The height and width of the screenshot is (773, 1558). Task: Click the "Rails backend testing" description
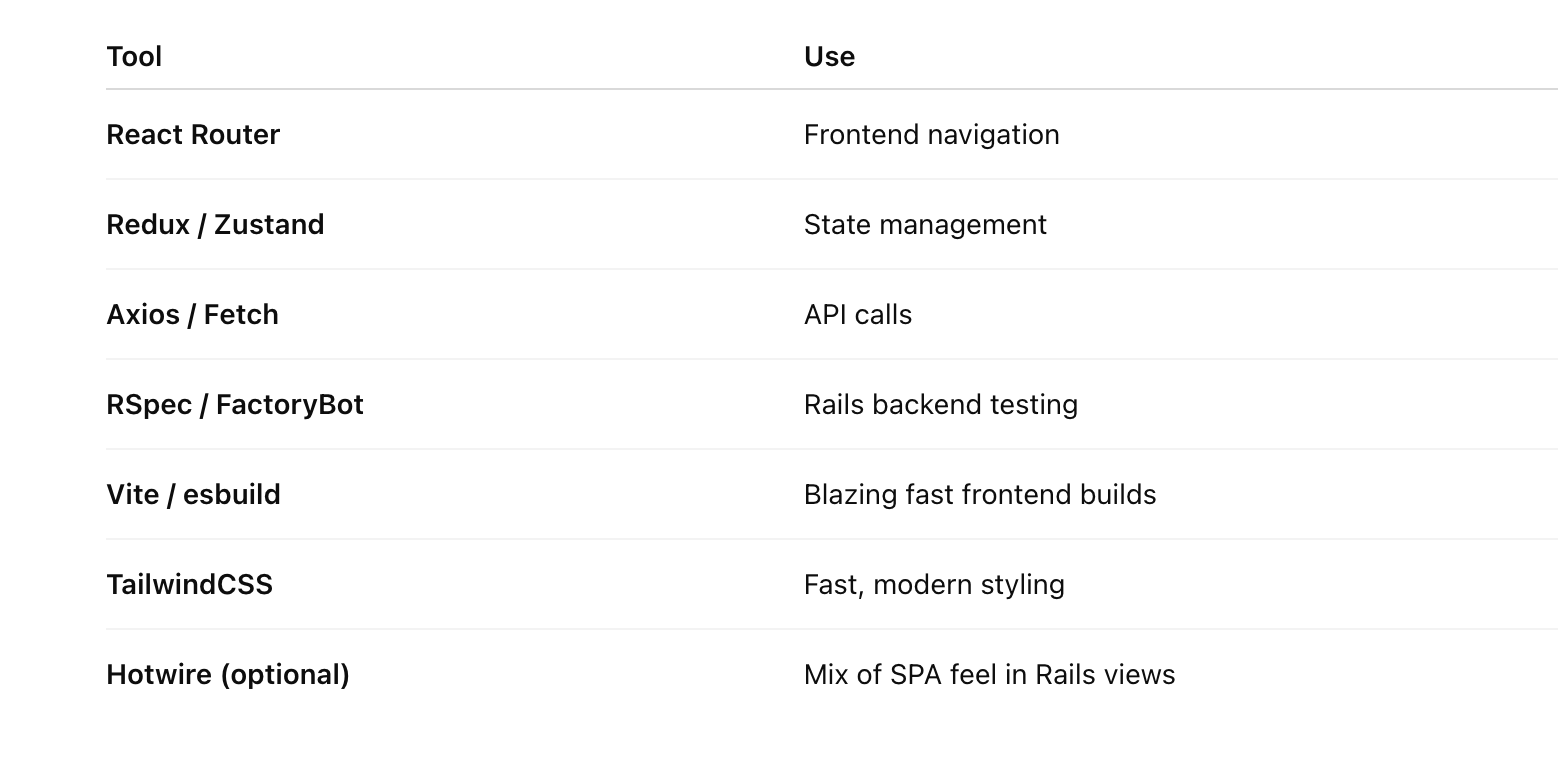click(x=941, y=405)
